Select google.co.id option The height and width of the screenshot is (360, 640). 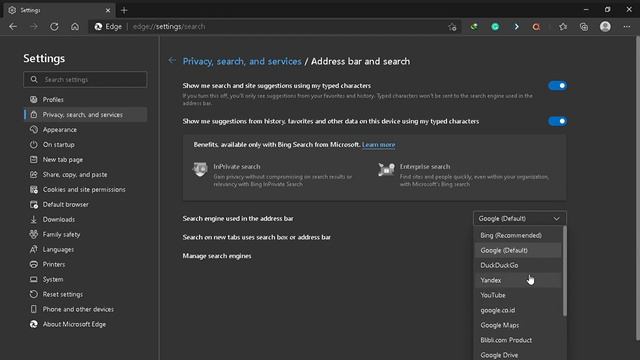point(518,310)
